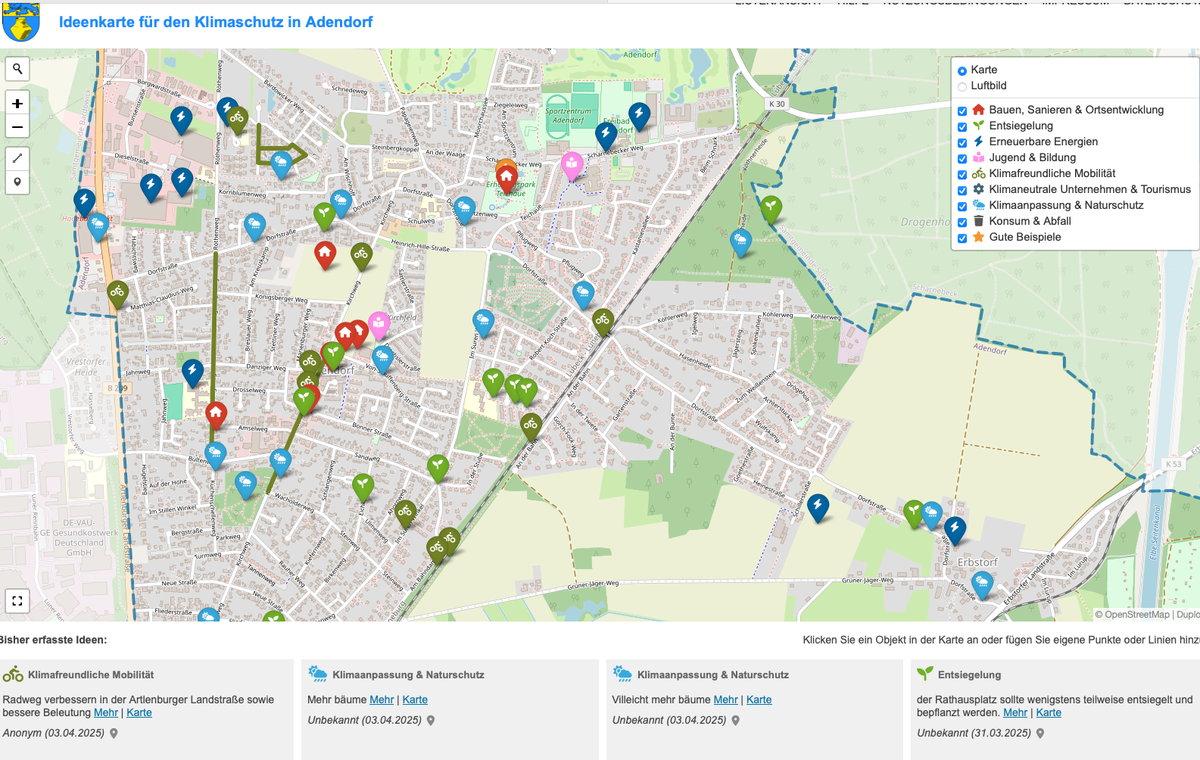1200x760 pixels.
Task: Select the add point marker tool
Action: coord(18,183)
